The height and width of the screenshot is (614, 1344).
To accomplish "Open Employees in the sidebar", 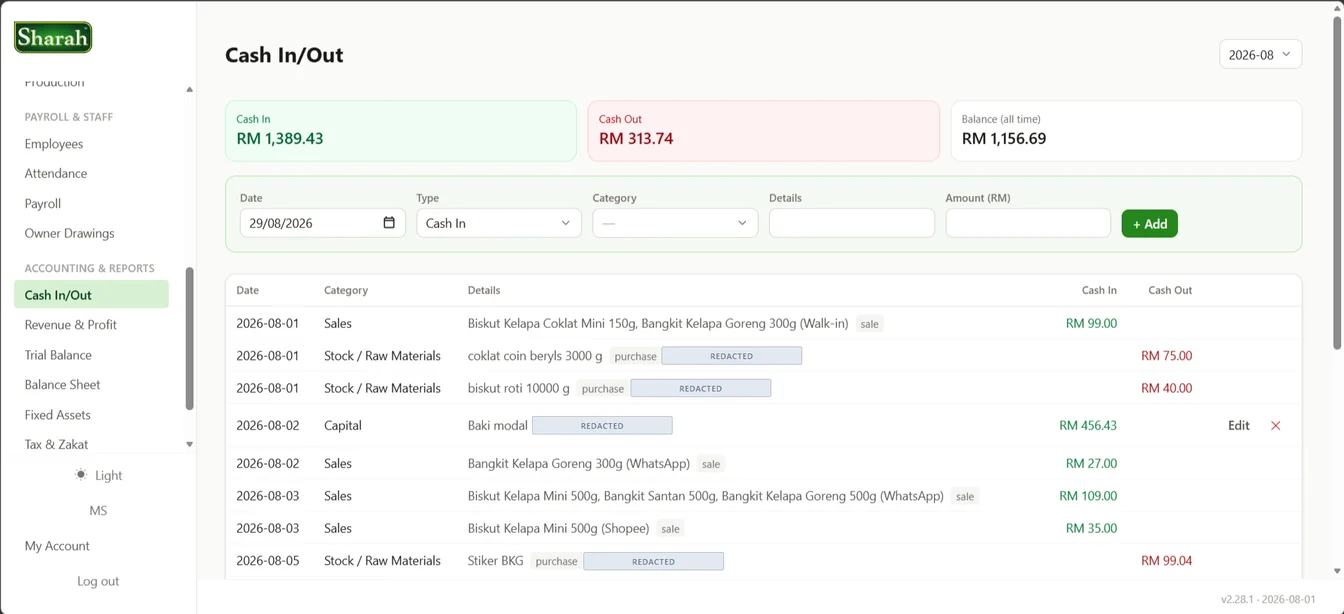I will click(x=54, y=144).
